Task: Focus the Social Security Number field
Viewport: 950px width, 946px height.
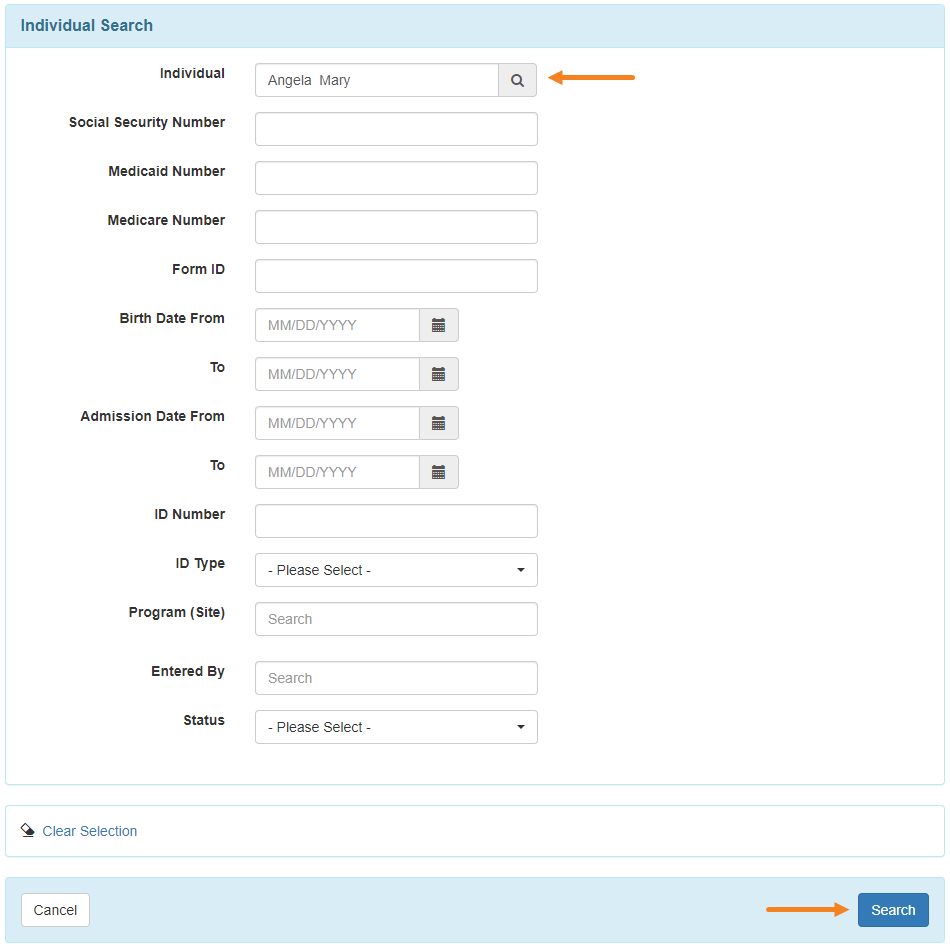Action: 396,129
